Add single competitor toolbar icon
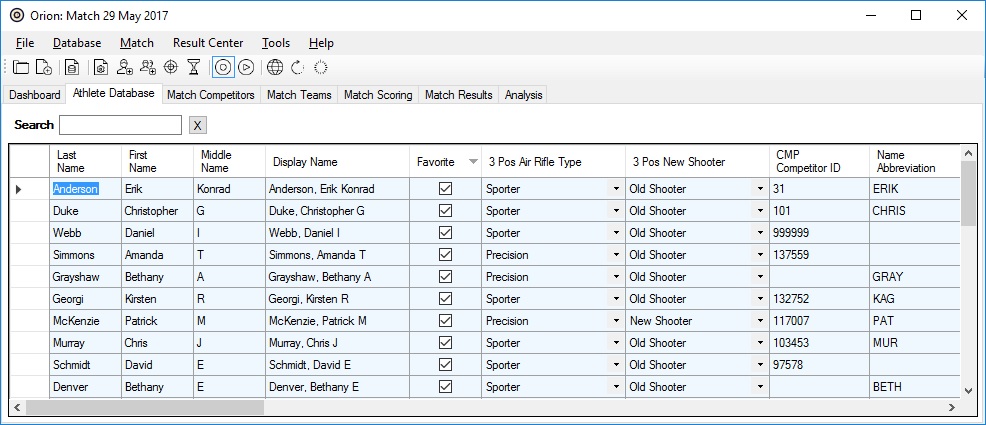The height and width of the screenshot is (425, 986). [125, 67]
